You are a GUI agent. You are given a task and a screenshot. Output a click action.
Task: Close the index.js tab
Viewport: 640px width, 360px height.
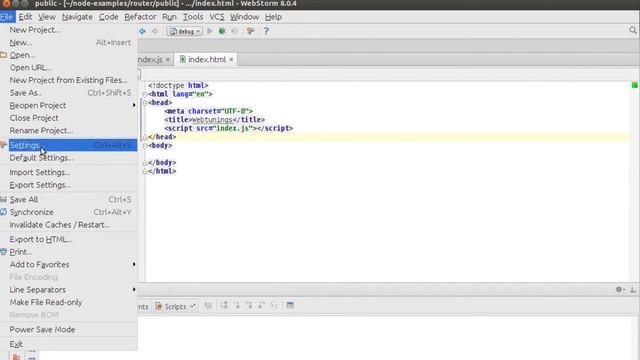click(x=167, y=60)
